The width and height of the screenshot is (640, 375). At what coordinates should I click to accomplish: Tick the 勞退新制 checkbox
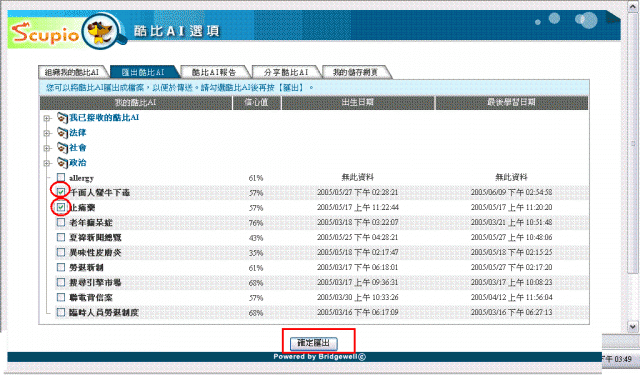point(61,267)
